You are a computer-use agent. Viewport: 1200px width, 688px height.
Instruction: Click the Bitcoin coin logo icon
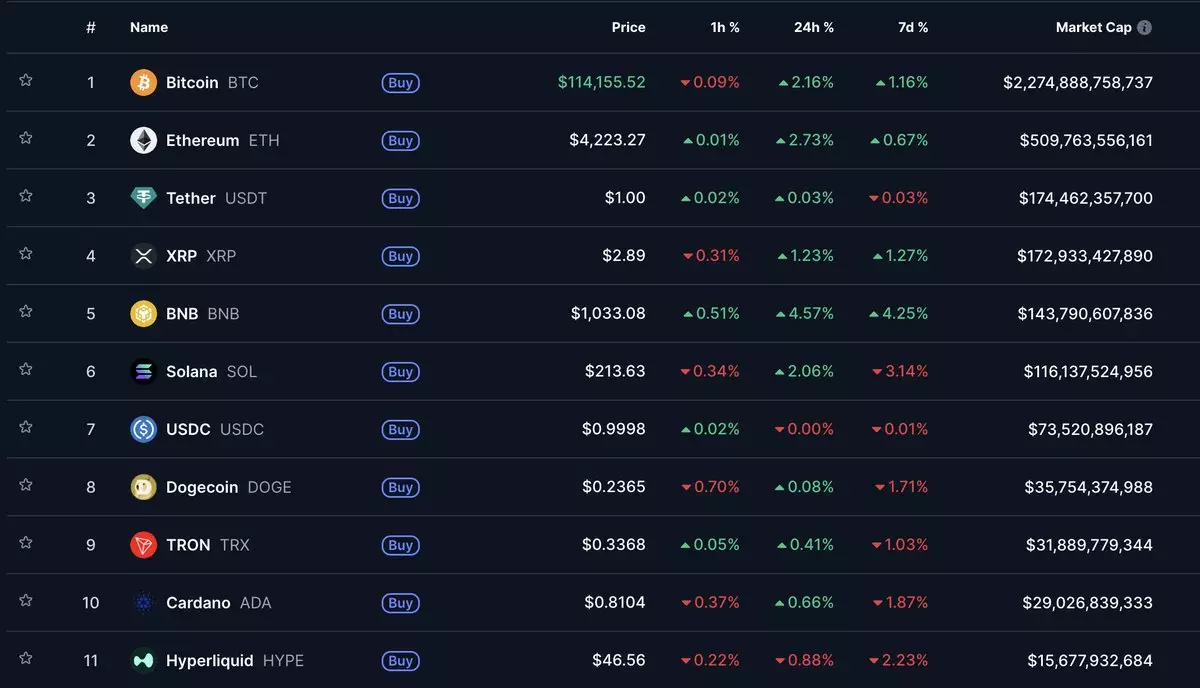tap(144, 82)
